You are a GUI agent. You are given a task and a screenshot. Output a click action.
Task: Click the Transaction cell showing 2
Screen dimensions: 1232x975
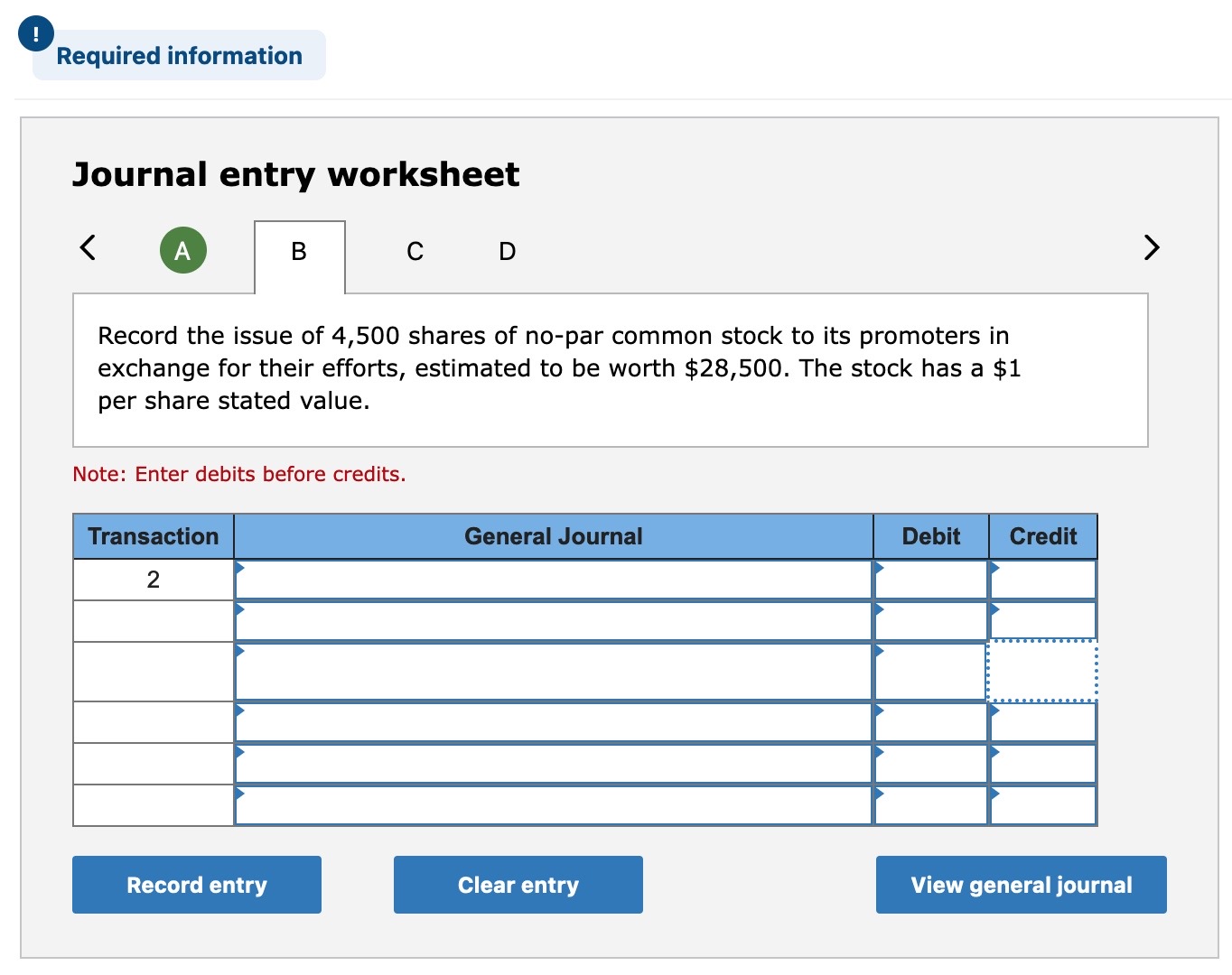click(153, 579)
